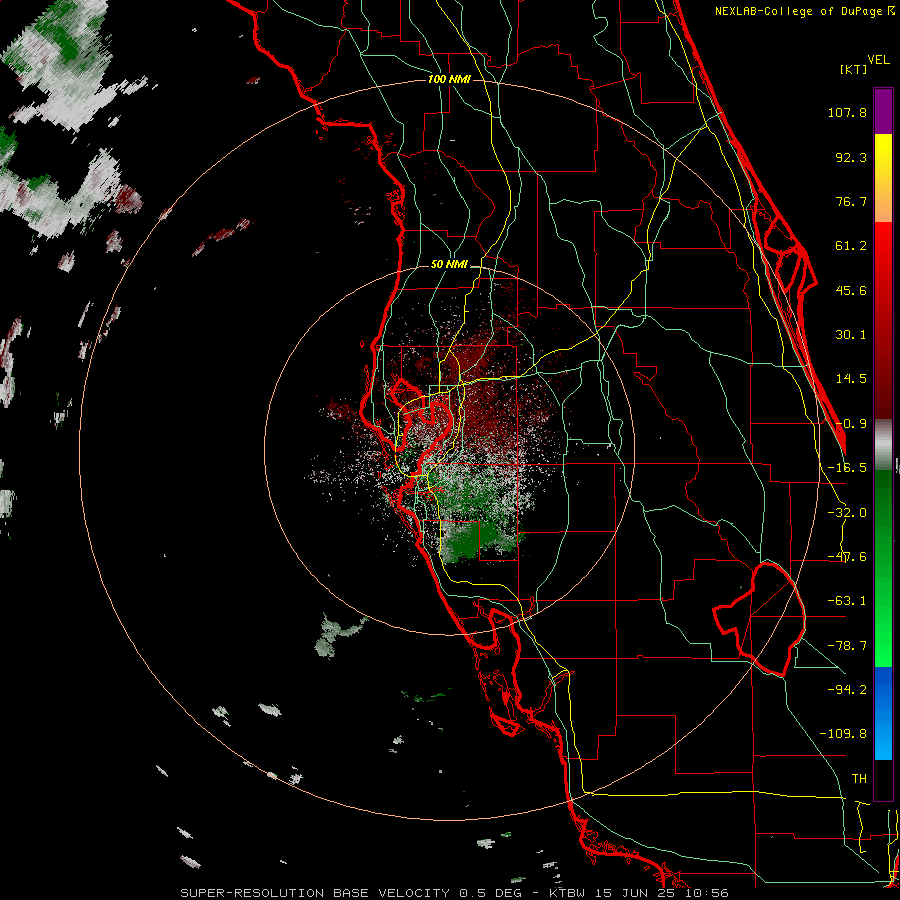Select the 30.1 scale value
This screenshot has height=900, width=900.
851,334
